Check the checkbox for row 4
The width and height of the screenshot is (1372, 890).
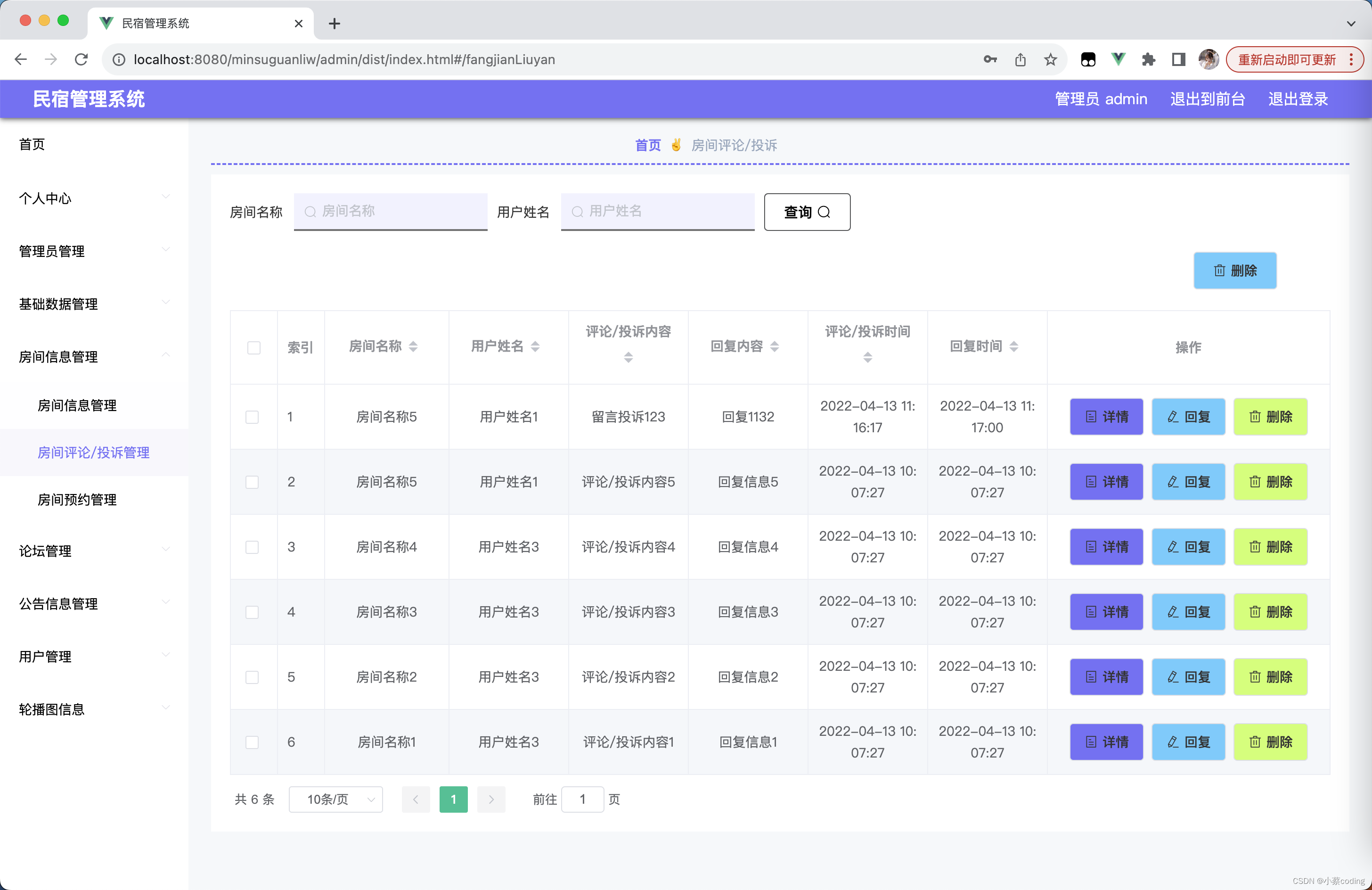point(252,612)
